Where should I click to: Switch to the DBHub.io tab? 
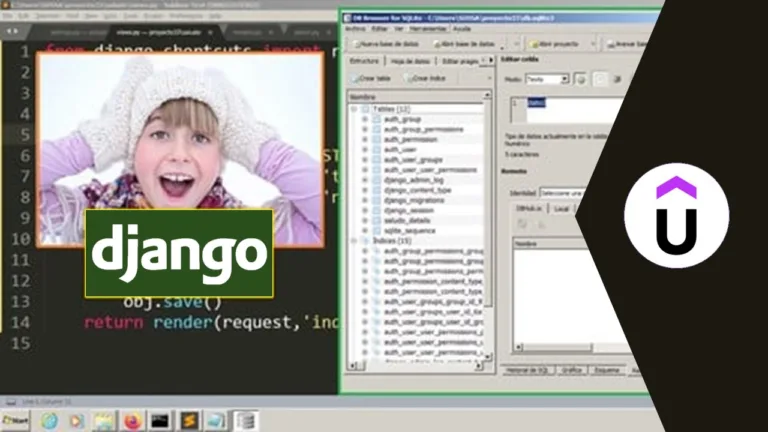tap(529, 209)
